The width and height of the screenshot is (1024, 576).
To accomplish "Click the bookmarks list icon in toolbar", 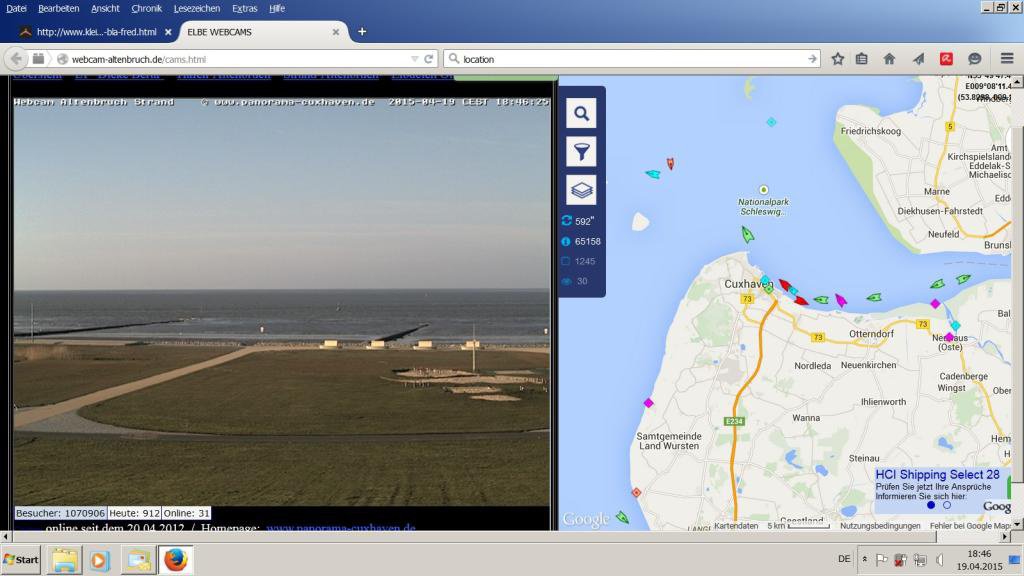I will 862,59.
